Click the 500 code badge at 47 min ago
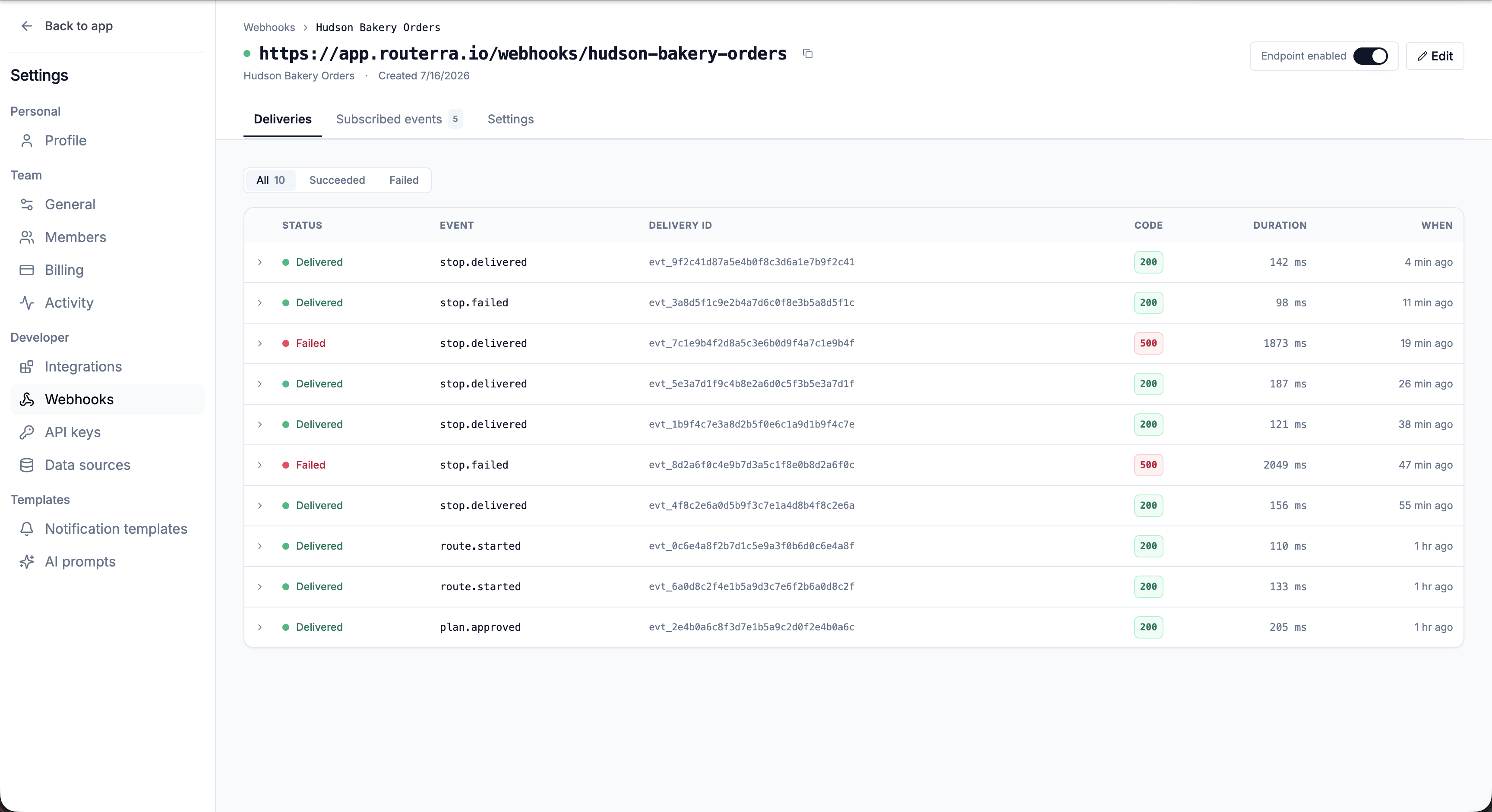This screenshot has width=1492, height=812. [x=1148, y=465]
